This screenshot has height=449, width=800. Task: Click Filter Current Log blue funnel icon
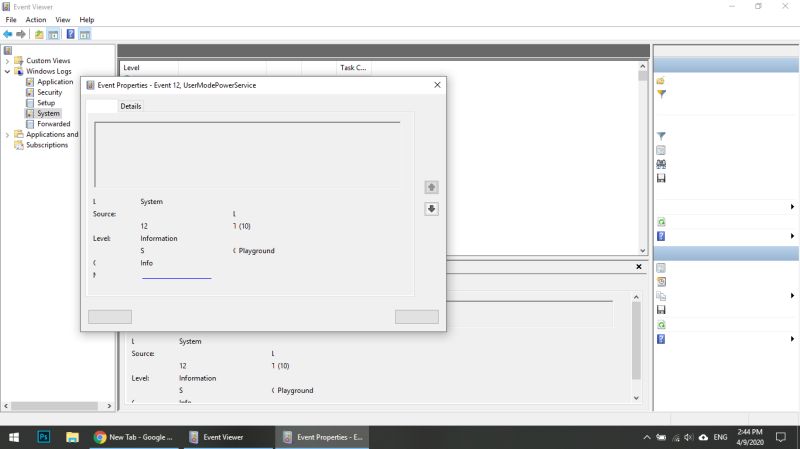click(x=661, y=136)
